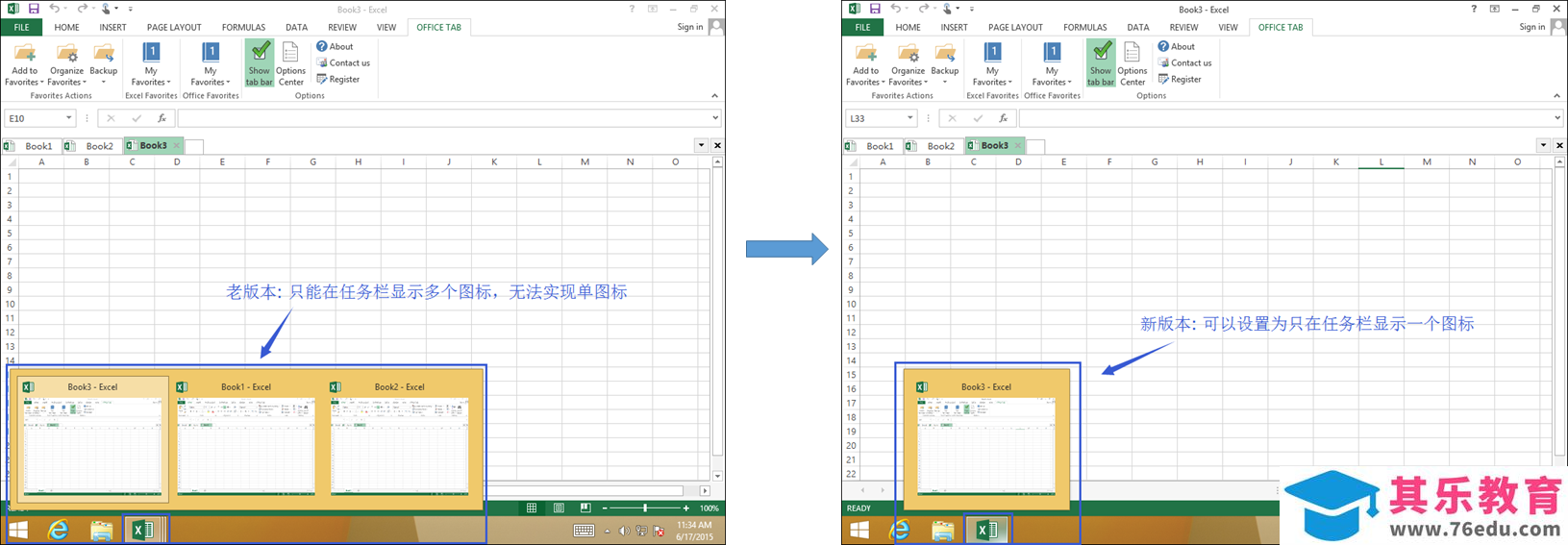
Task: Open Name Box dropdown showing L33
Action: pyautogui.click(x=909, y=118)
